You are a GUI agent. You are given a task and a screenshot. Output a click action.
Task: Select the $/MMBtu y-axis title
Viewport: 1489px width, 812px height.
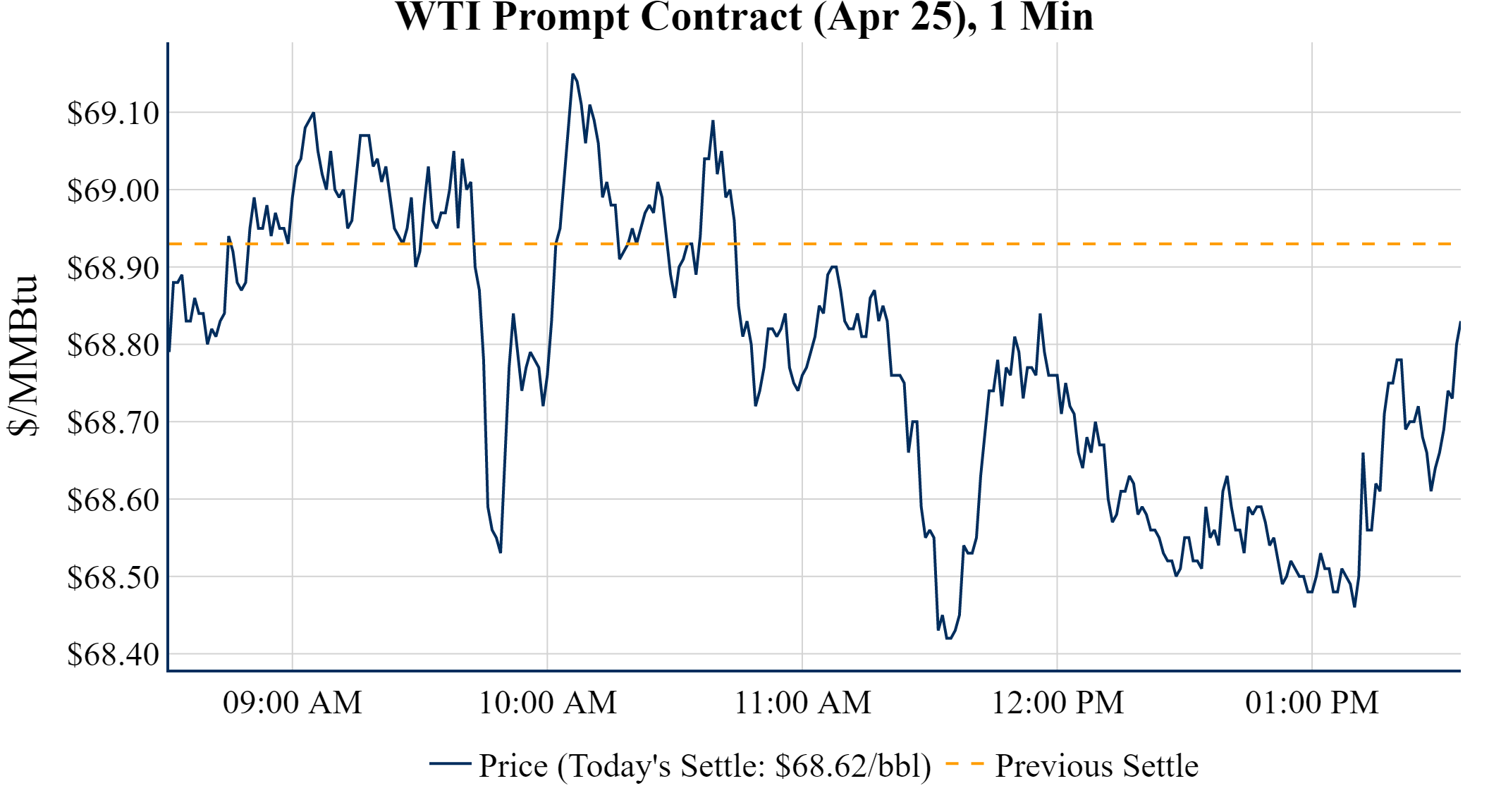pos(24,356)
